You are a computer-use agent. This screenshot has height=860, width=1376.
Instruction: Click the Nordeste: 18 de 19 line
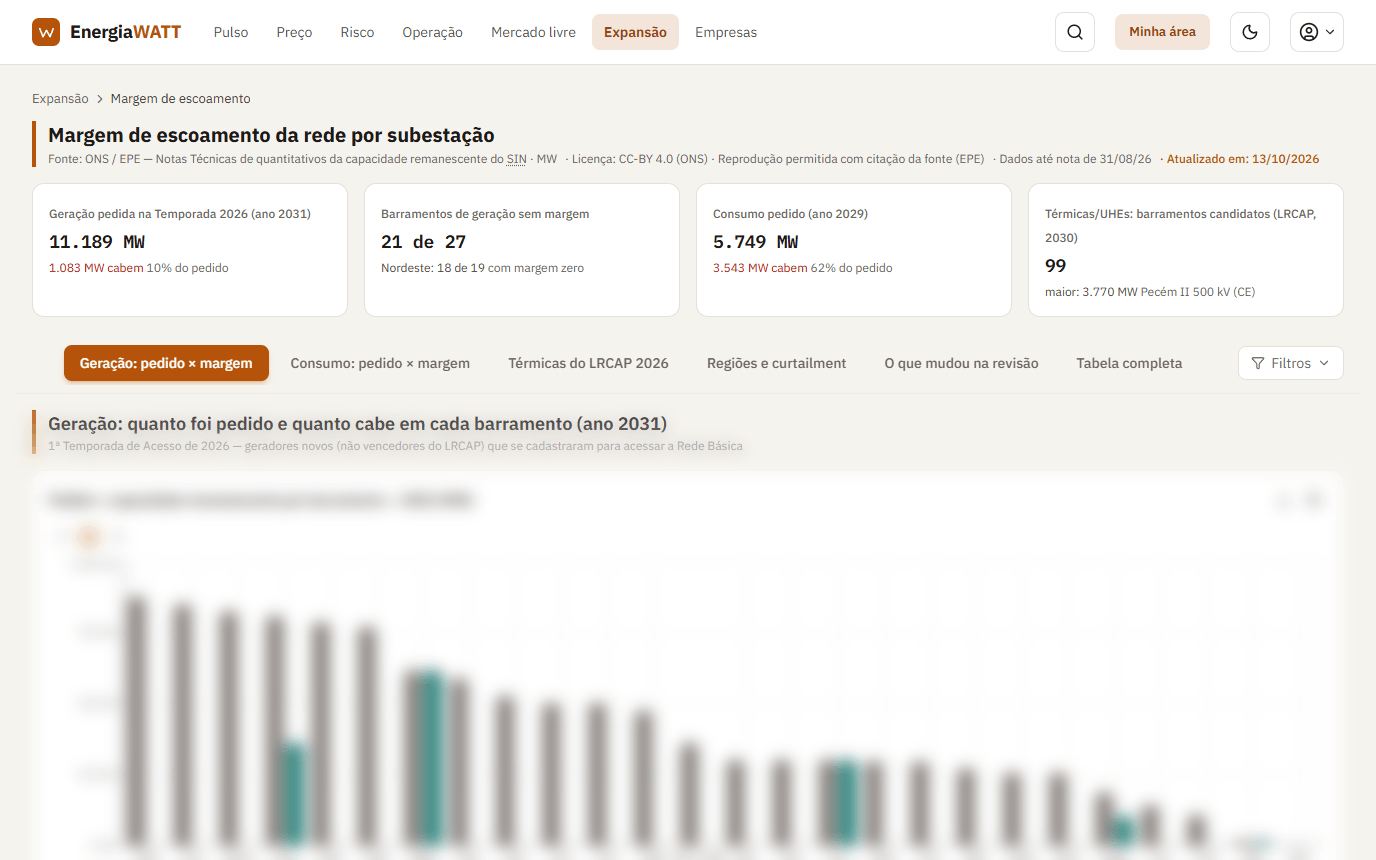pos(482,268)
